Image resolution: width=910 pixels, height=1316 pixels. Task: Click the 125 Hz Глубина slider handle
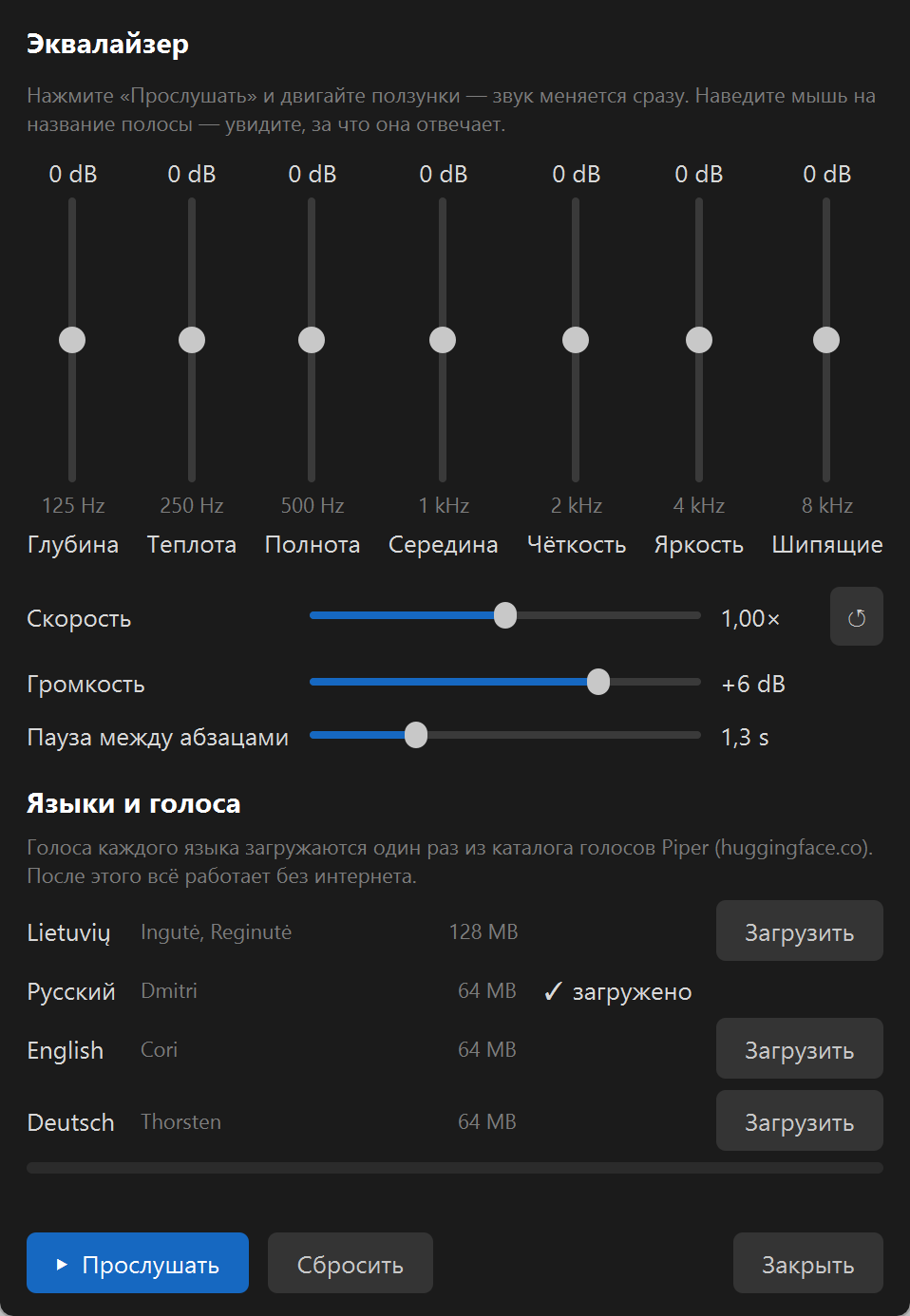[x=72, y=340]
